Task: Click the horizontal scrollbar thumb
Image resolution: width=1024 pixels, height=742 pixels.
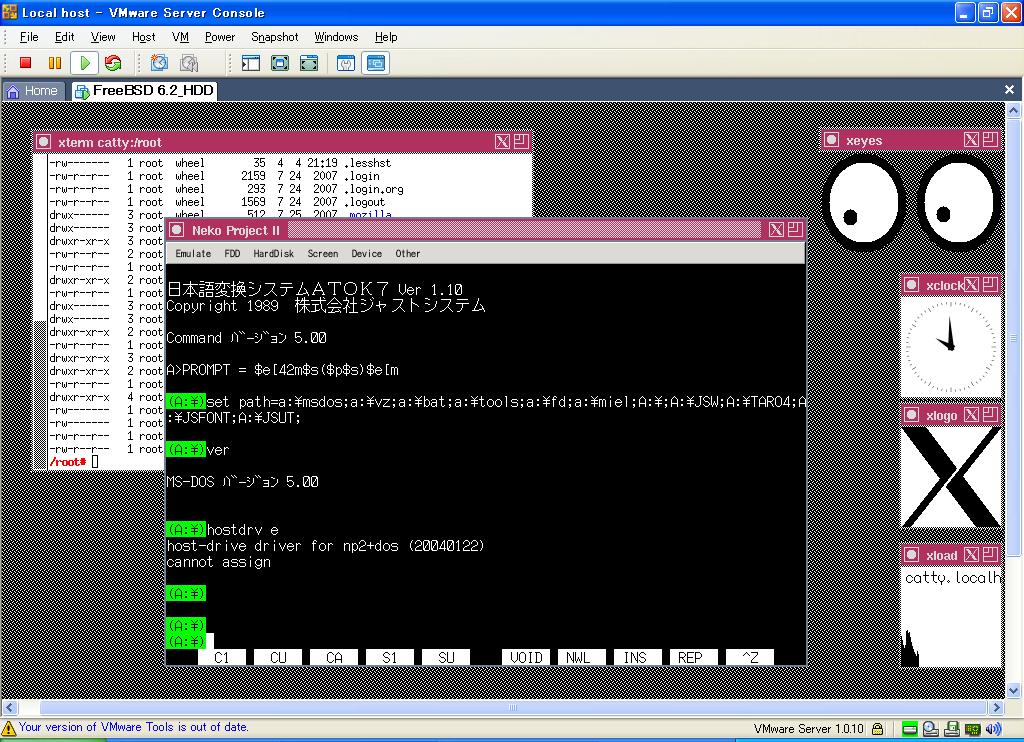Action: coord(513,707)
